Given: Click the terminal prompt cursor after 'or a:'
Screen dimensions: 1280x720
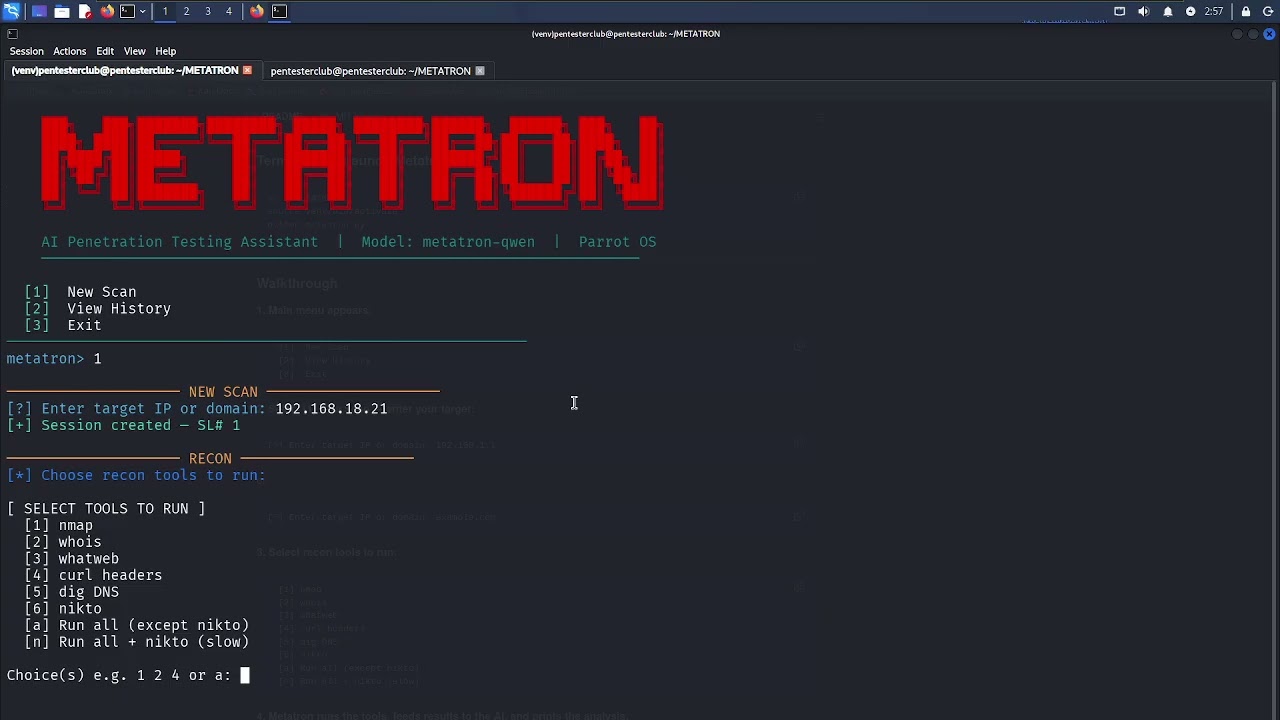Looking at the screenshot, I should coord(244,675).
